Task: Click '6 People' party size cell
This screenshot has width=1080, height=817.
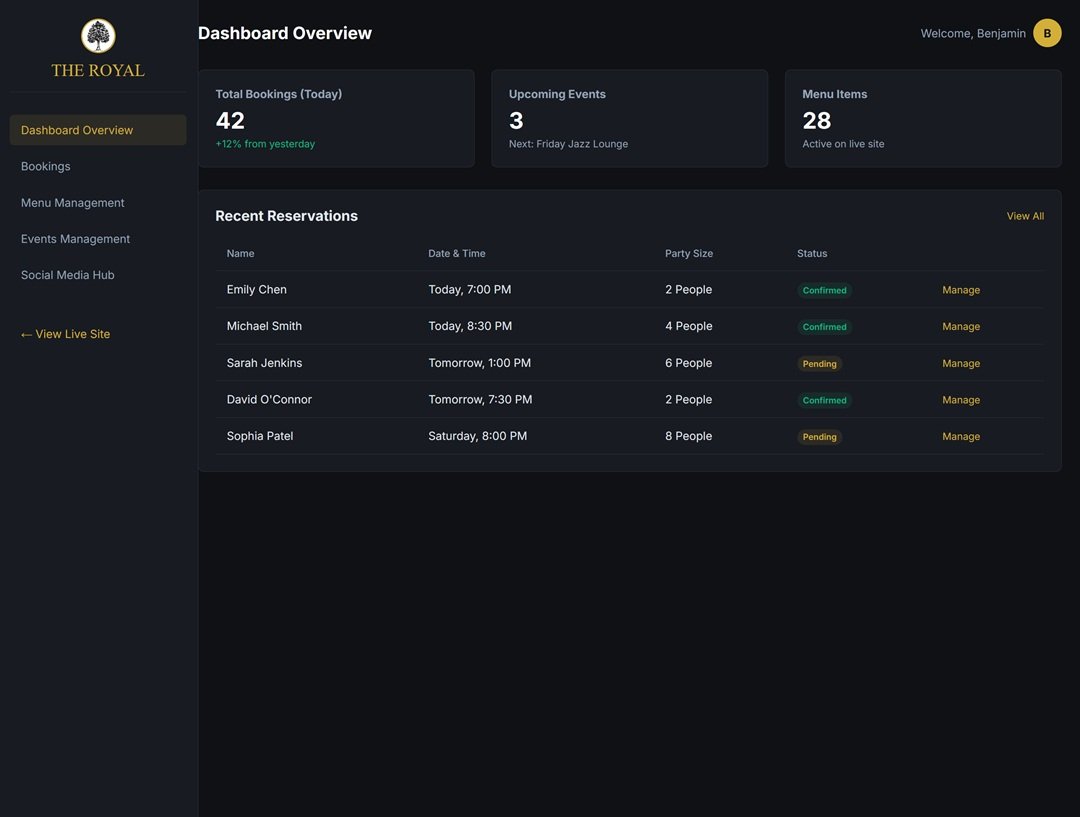Action: pyautogui.click(x=688, y=363)
